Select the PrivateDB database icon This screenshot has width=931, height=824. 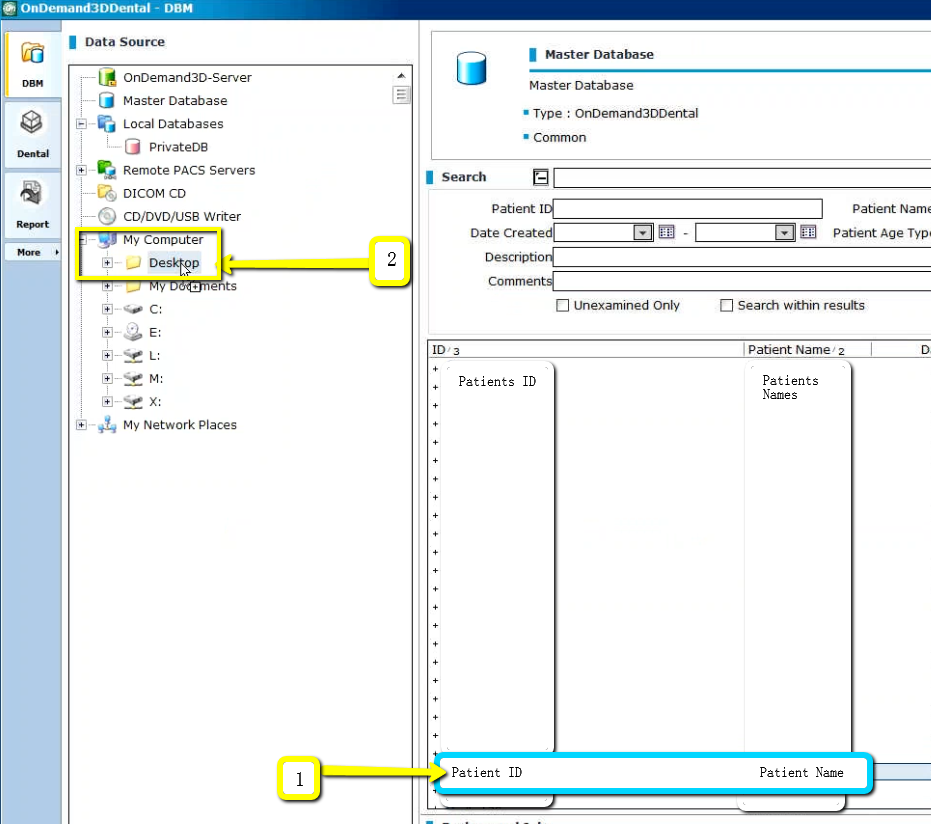pyautogui.click(x=133, y=147)
